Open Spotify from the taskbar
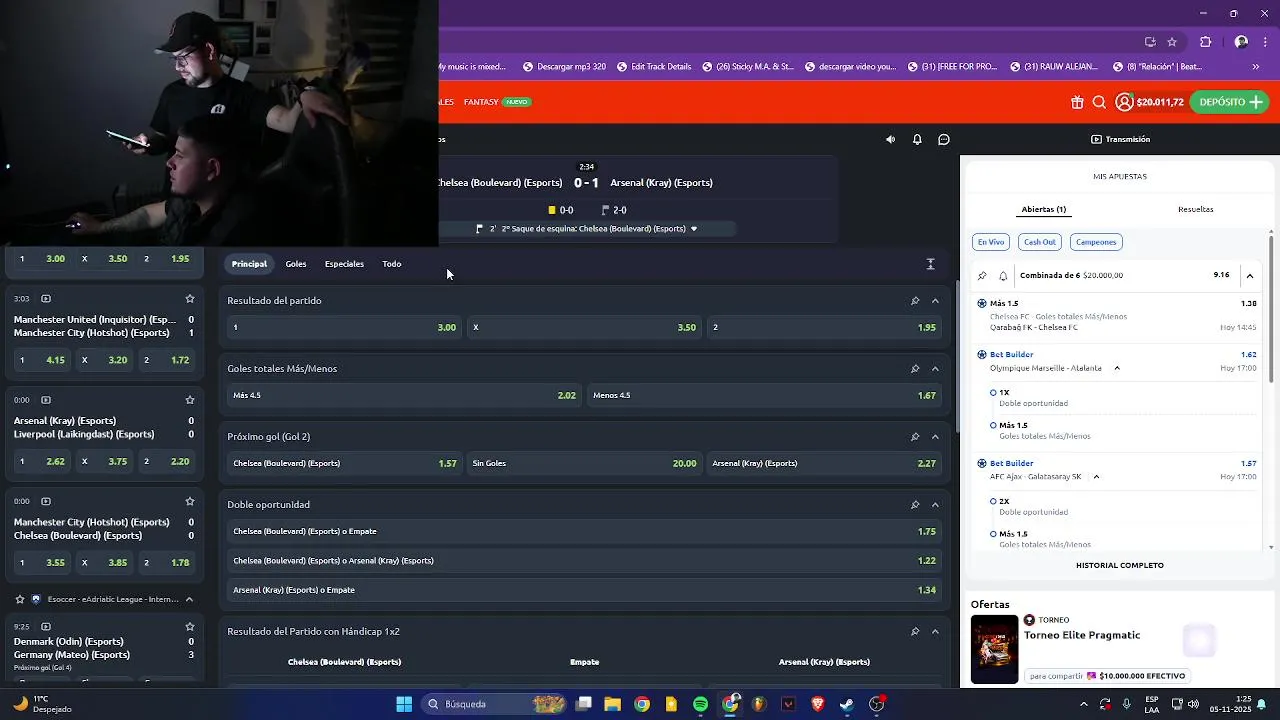The width and height of the screenshot is (1280, 720). coord(701,704)
